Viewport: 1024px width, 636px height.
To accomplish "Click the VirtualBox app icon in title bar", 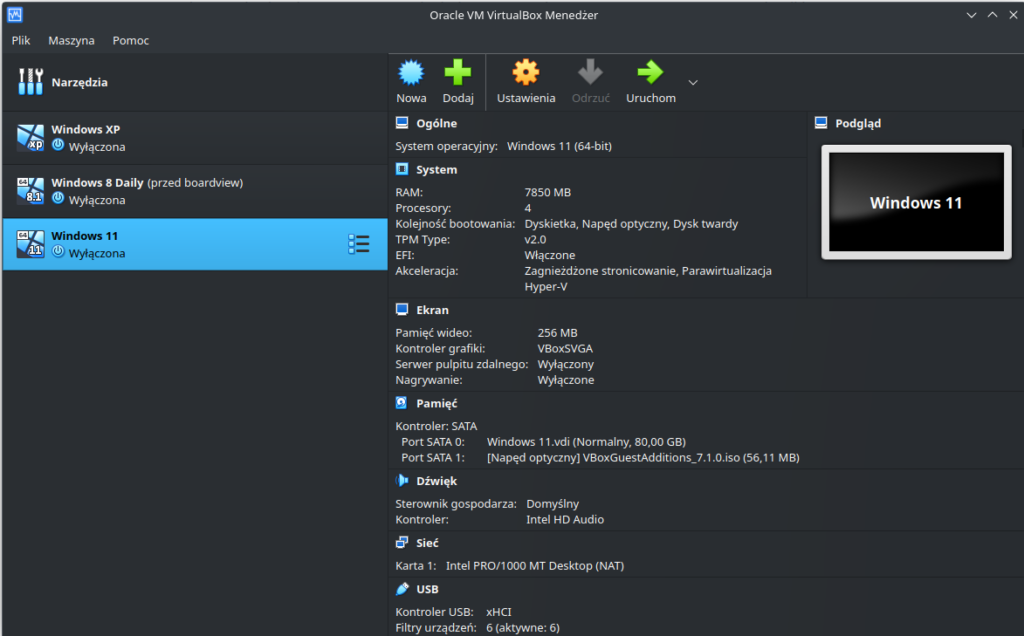I will click(x=15, y=14).
